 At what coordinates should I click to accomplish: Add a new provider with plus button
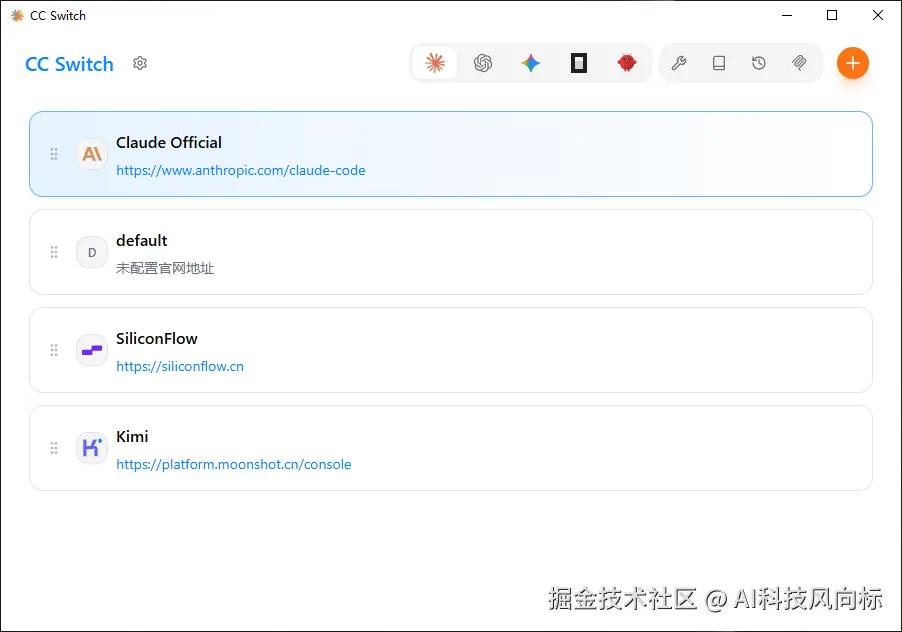853,63
